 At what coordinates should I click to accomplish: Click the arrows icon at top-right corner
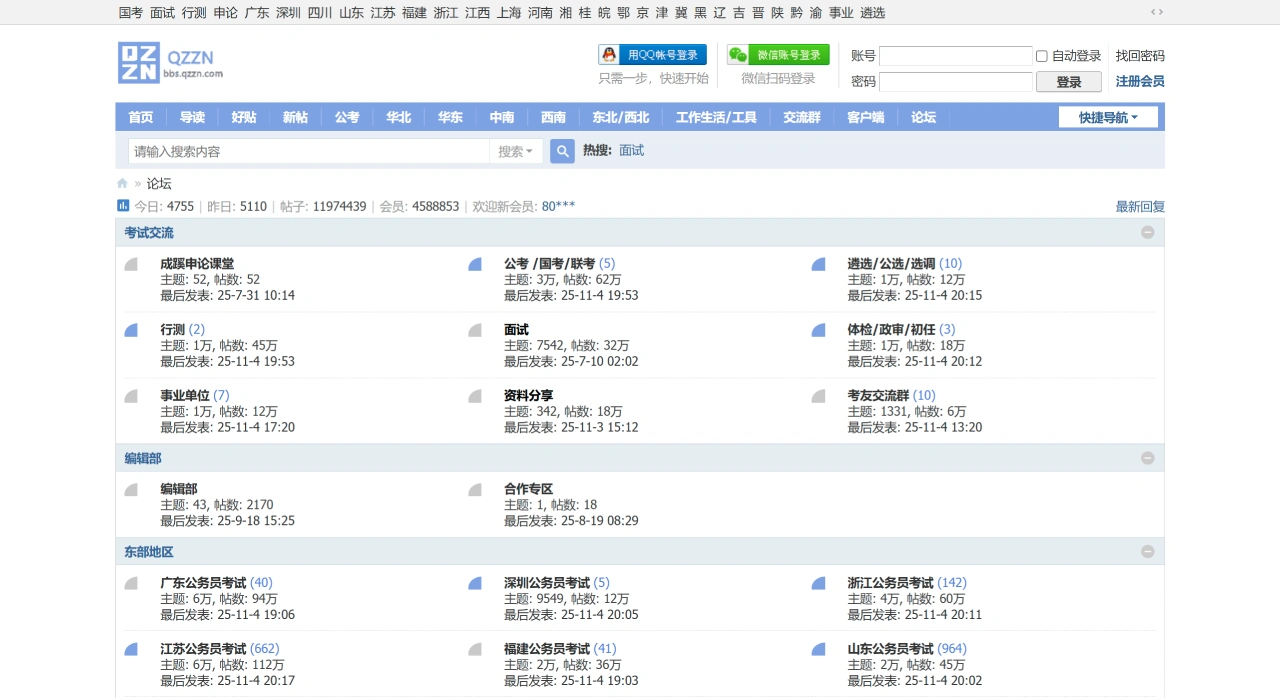pos(1157,11)
